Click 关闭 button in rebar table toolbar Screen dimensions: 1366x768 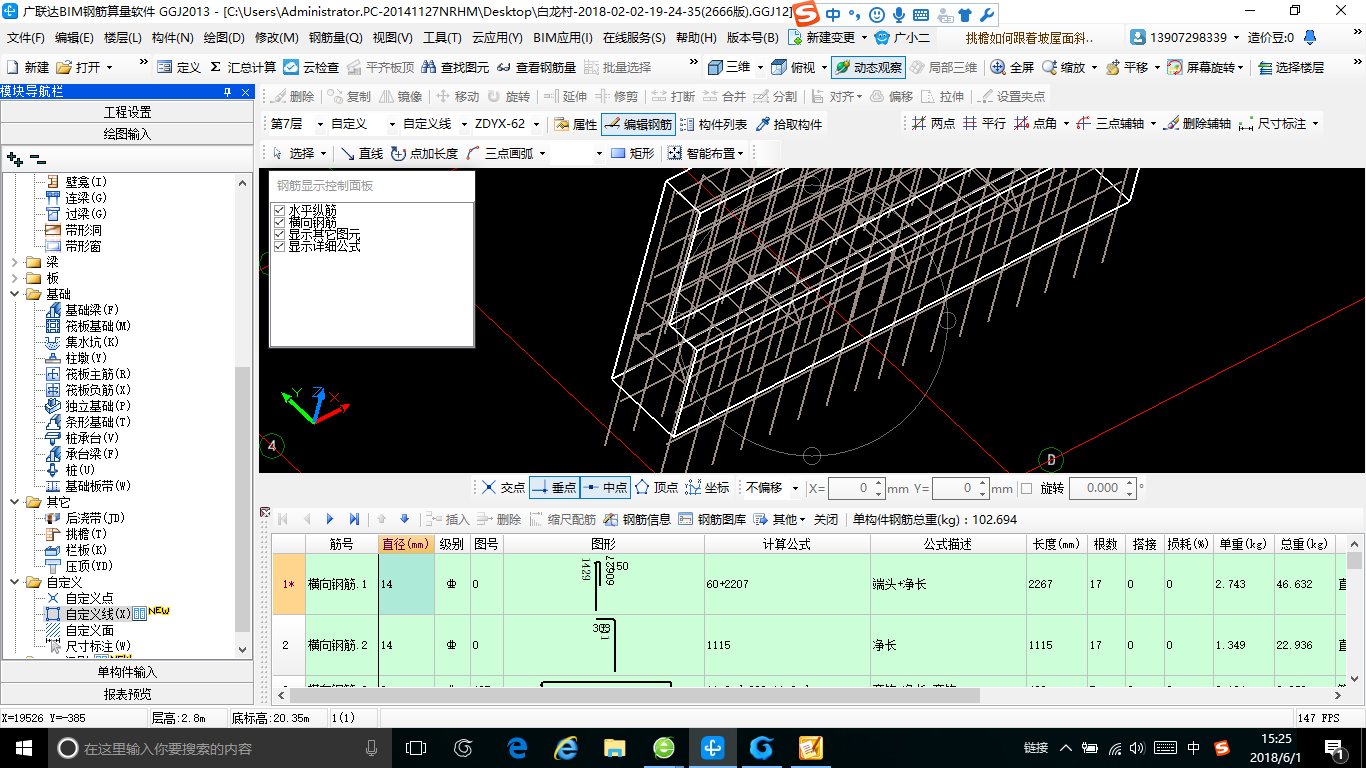(826, 519)
